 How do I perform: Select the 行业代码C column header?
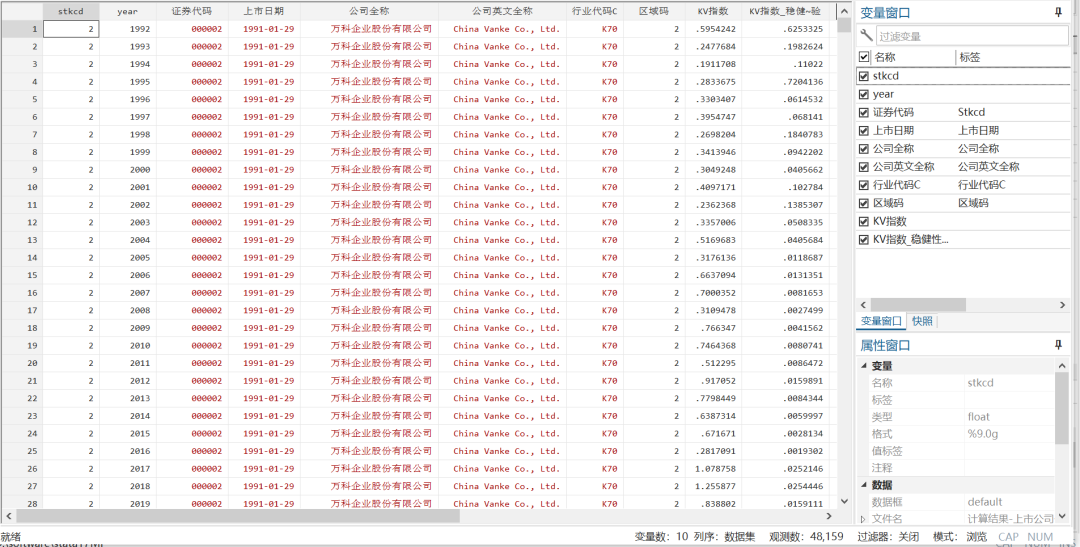click(x=594, y=11)
